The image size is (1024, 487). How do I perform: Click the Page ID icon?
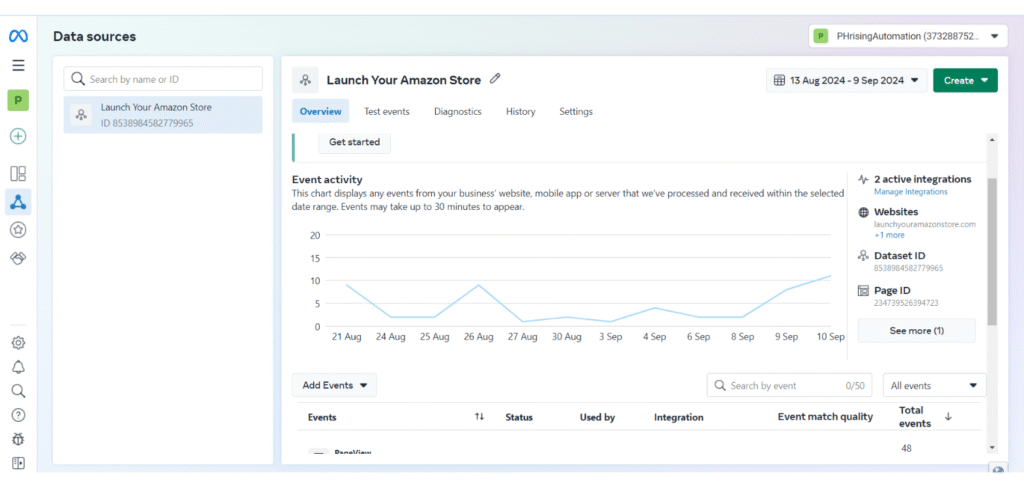coord(863,291)
